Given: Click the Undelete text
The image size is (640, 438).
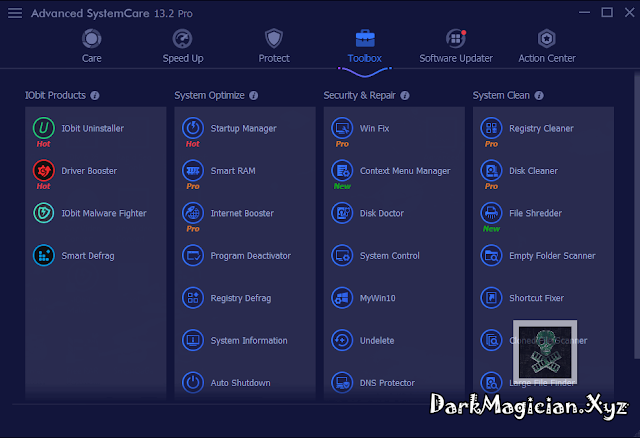Looking at the screenshot, I should pyautogui.click(x=377, y=340).
